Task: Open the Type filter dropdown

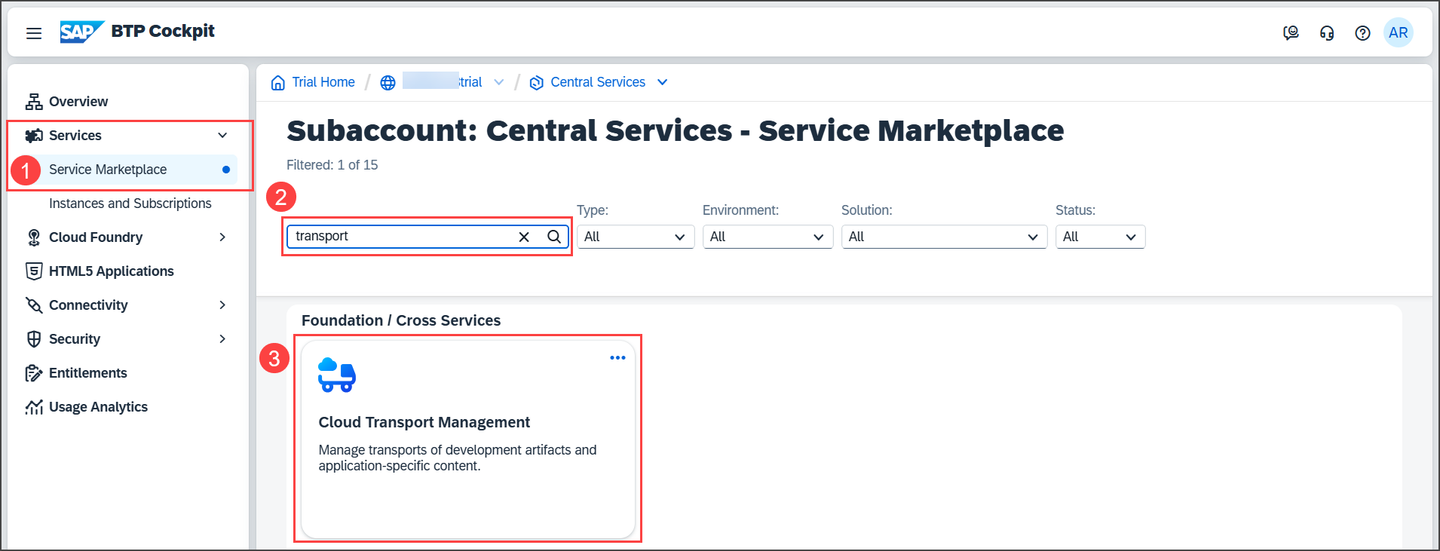Action: click(x=636, y=237)
